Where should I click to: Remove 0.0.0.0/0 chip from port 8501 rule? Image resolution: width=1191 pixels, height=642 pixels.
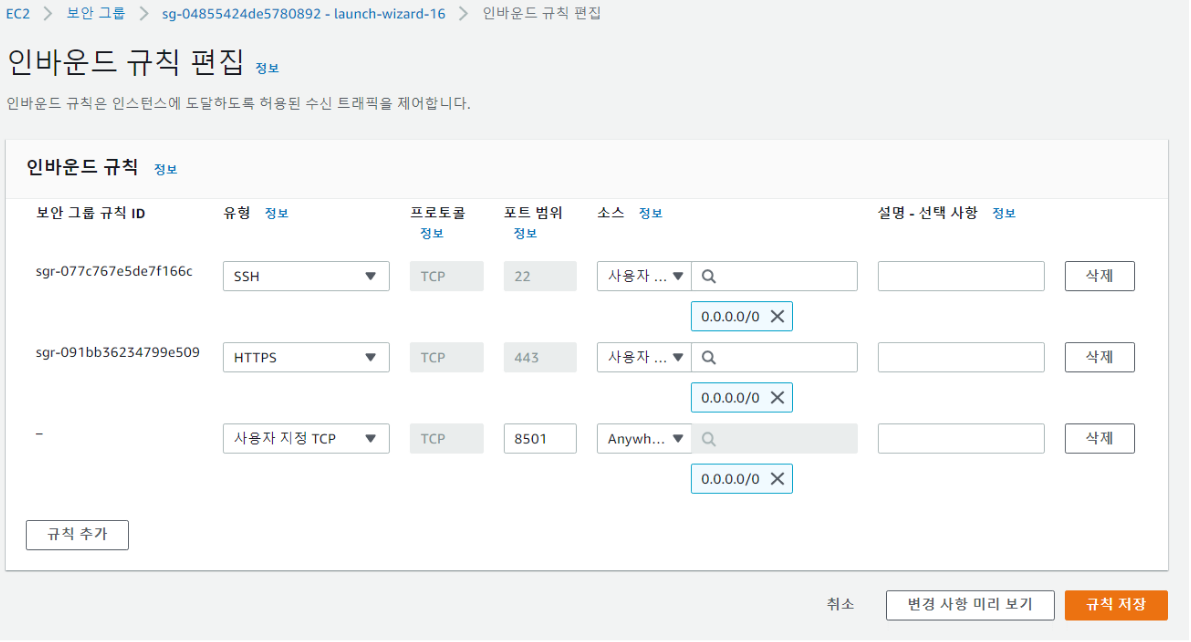[777, 479]
